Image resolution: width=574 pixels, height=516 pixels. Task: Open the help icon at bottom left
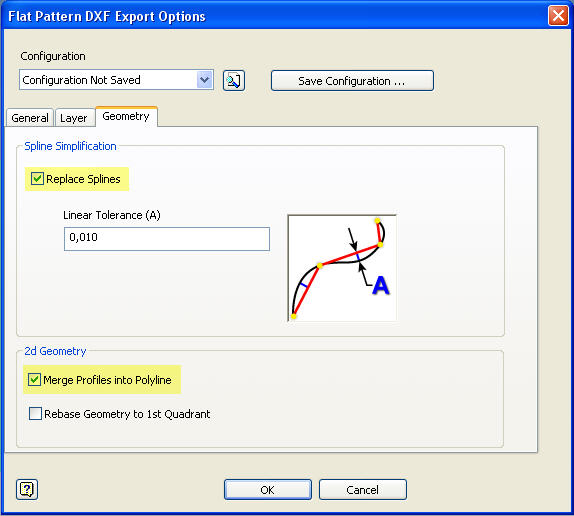pyautogui.click(x=27, y=489)
